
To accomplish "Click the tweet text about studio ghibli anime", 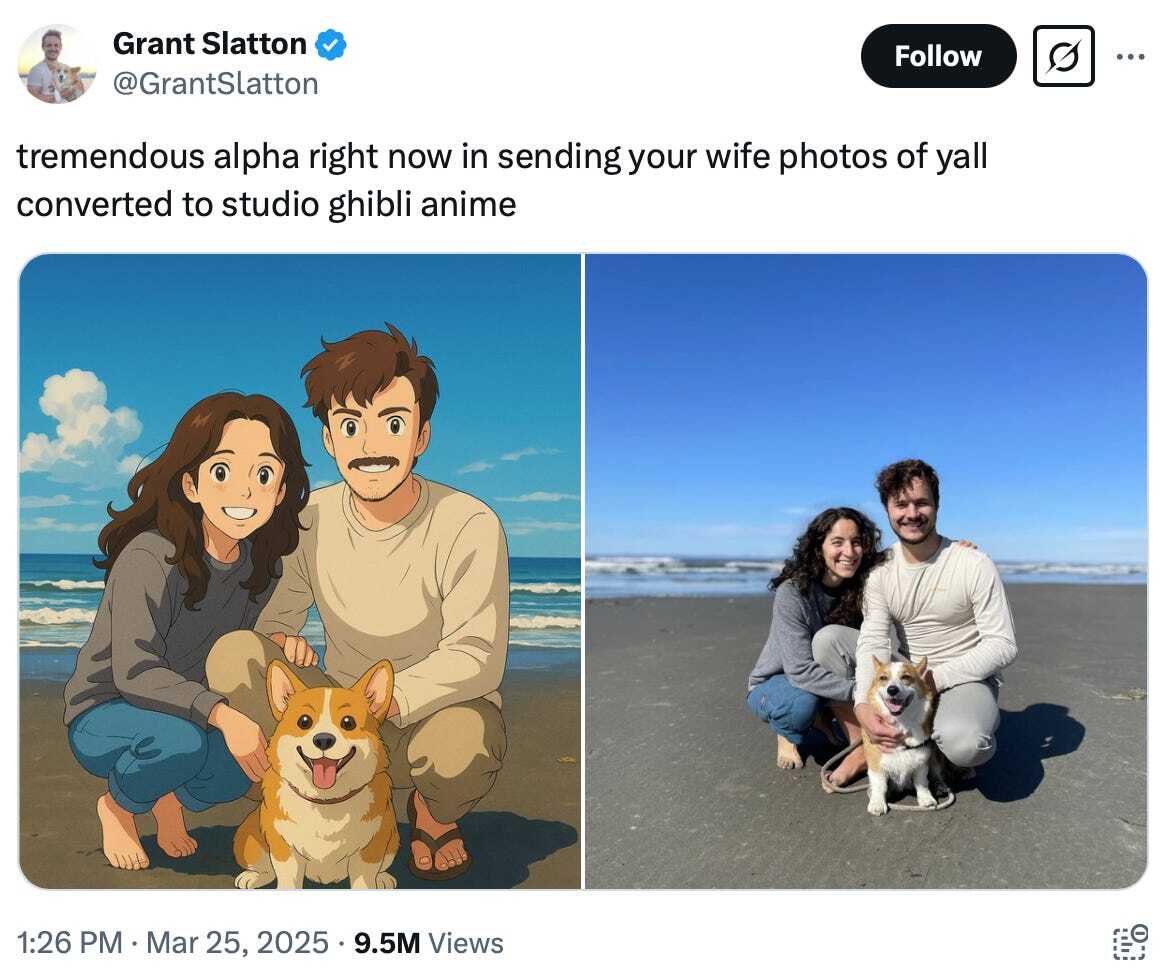I will (x=502, y=180).
